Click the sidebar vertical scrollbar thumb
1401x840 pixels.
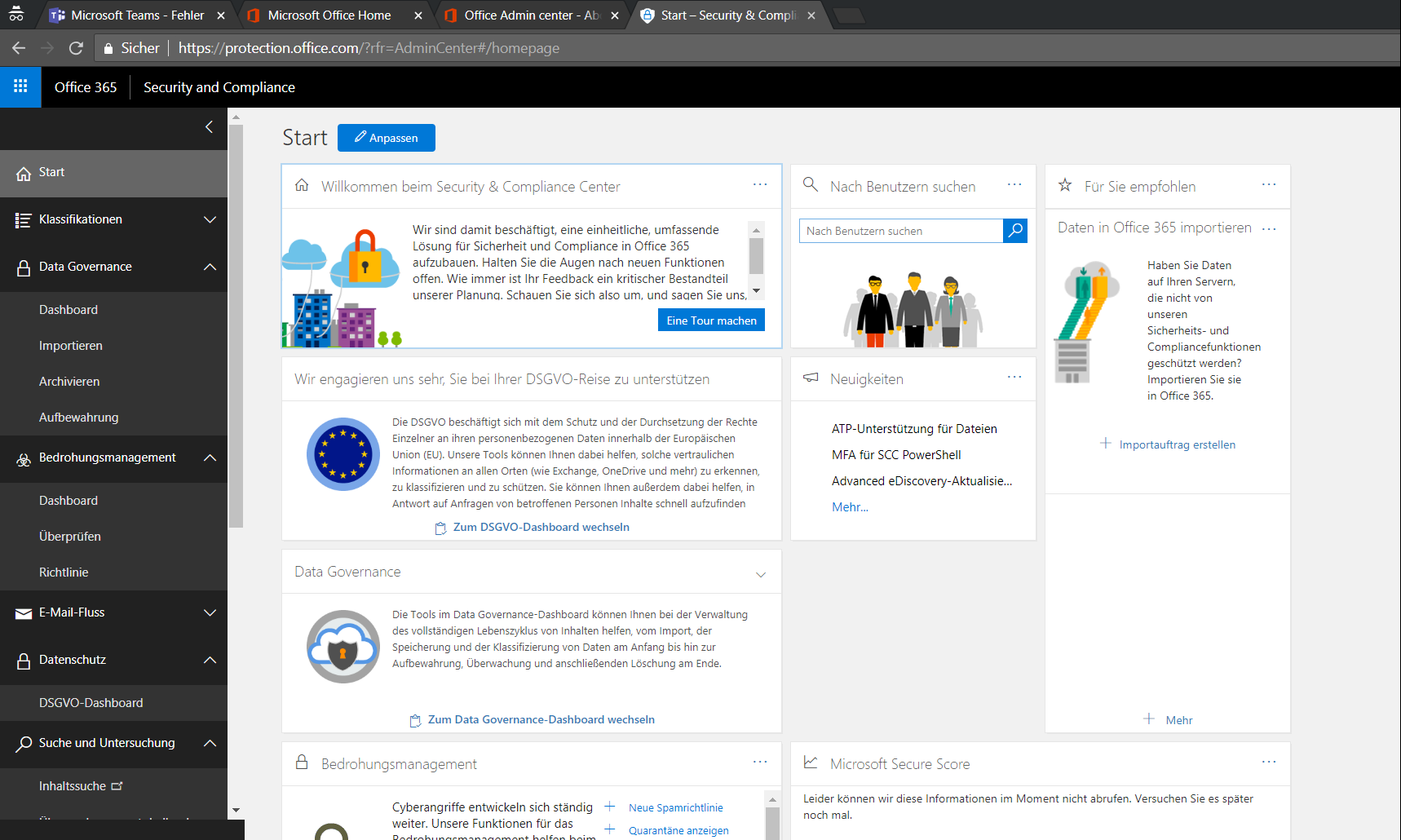[x=236, y=326]
